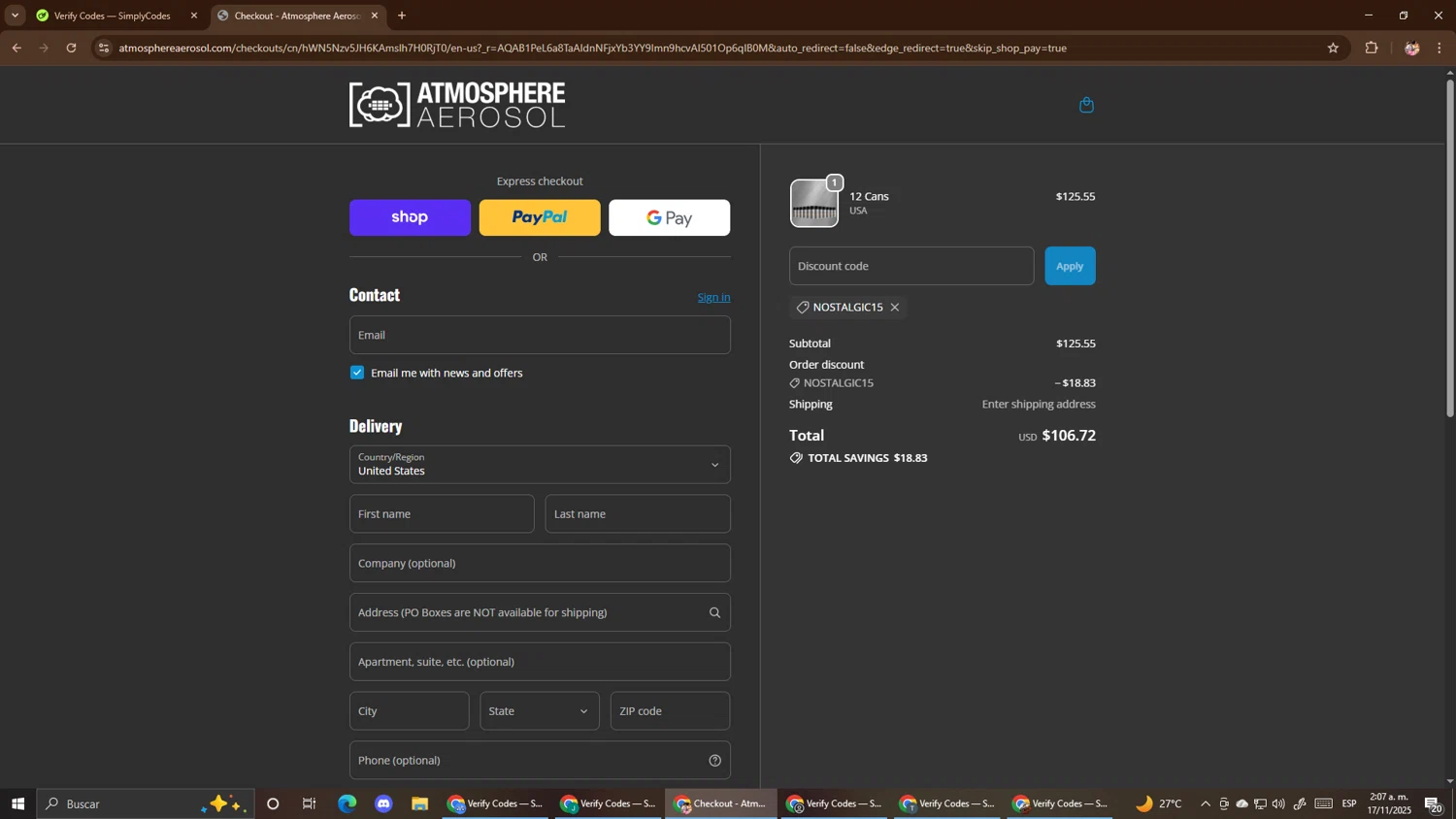This screenshot has height=819, width=1456.
Task: Go back to previous page
Action: pos(17,48)
